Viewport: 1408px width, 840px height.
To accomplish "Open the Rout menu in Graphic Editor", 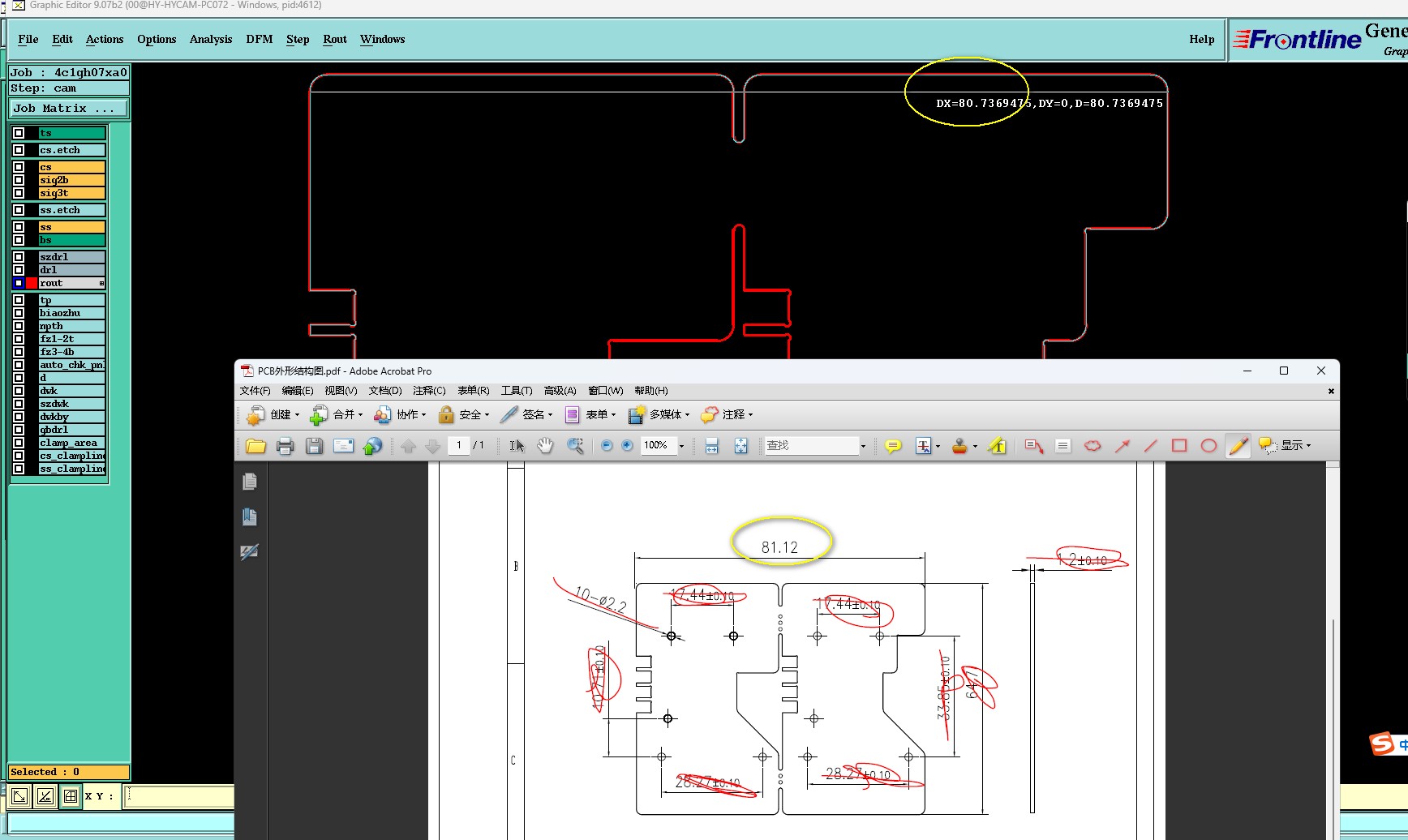I will pyautogui.click(x=335, y=39).
